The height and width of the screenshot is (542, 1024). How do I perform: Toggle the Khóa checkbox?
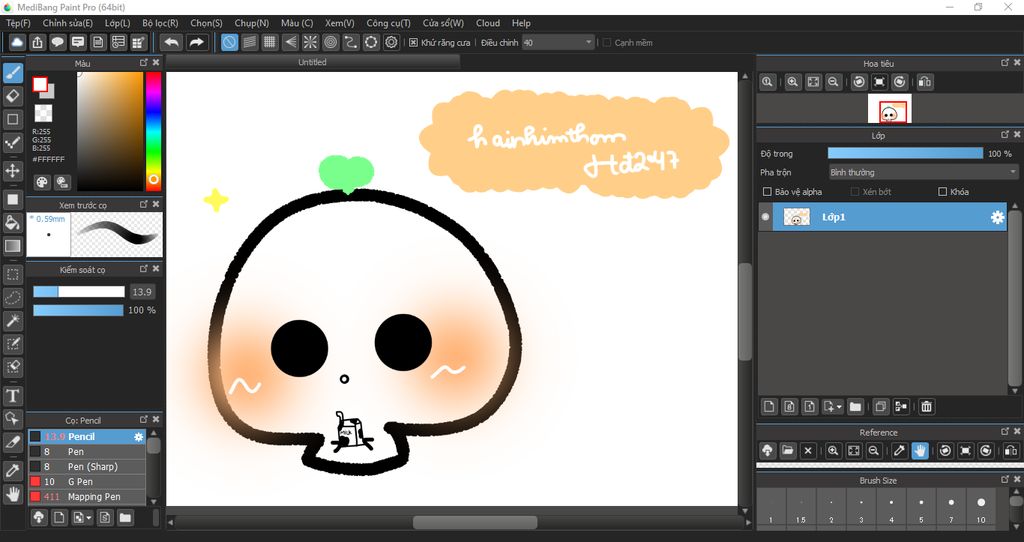click(x=942, y=191)
